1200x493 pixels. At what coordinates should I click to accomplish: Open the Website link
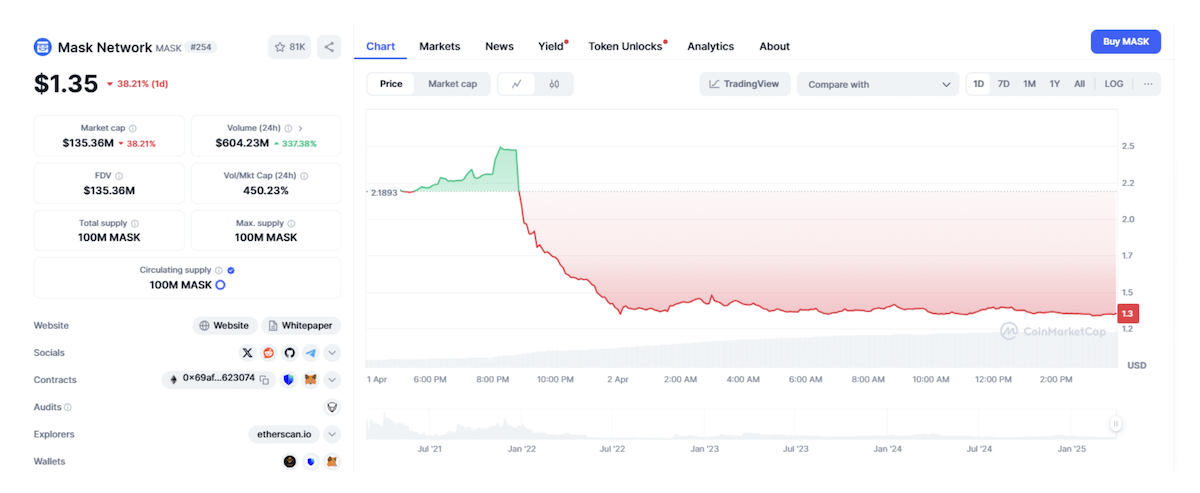tap(224, 325)
